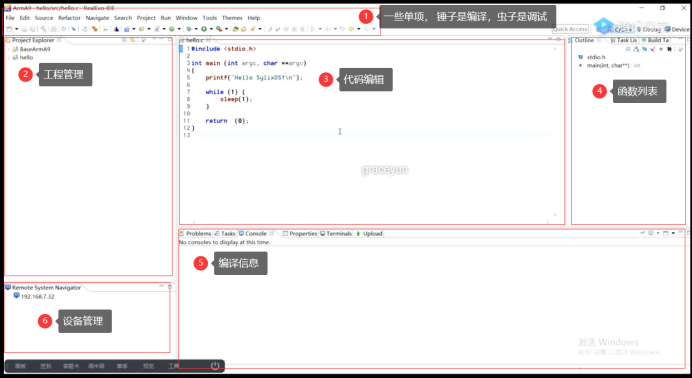
Task: Open the Refactor menu
Action: tap(69, 18)
